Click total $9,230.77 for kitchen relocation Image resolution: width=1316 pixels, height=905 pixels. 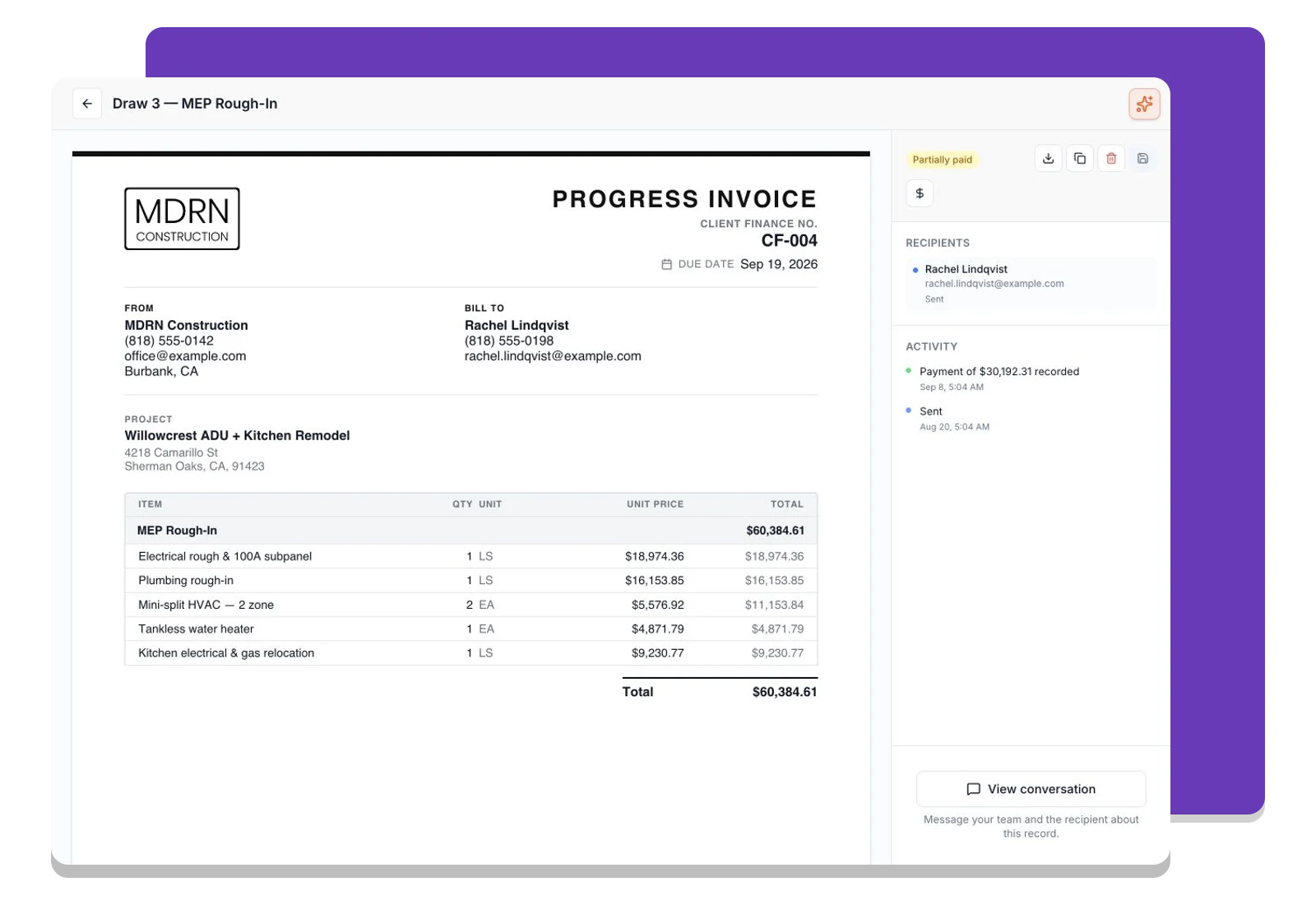pyautogui.click(x=777, y=653)
